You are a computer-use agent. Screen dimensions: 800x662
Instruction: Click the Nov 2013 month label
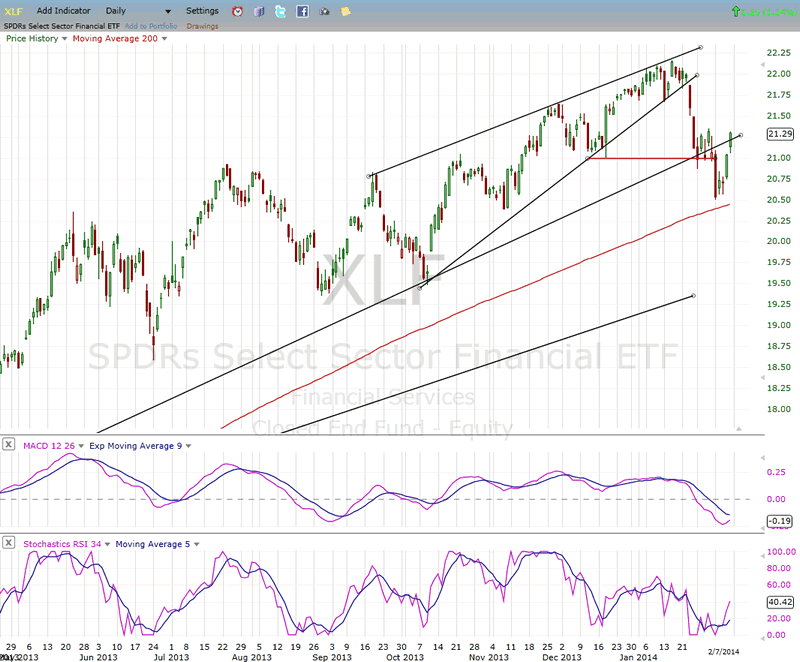pos(489,657)
